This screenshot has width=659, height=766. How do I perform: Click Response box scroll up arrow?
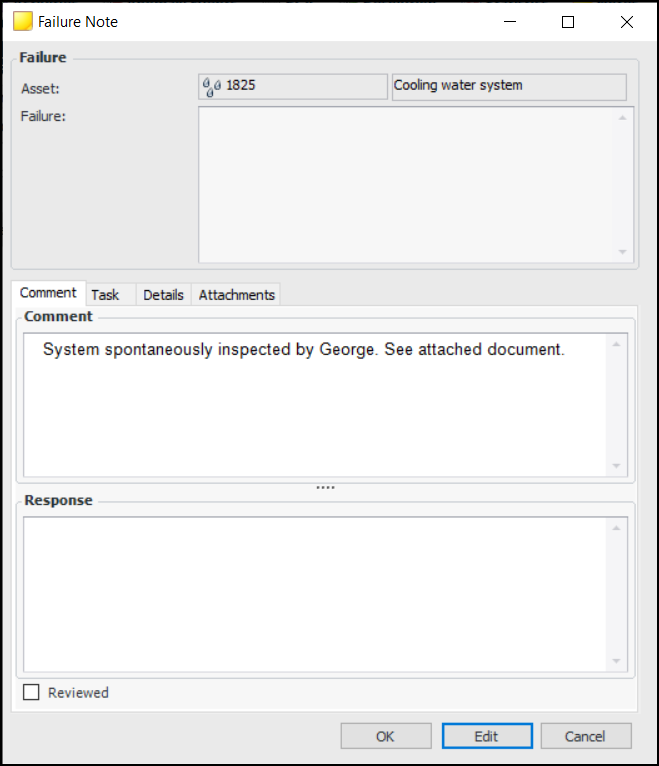pyautogui.click(x=616, y=528)
